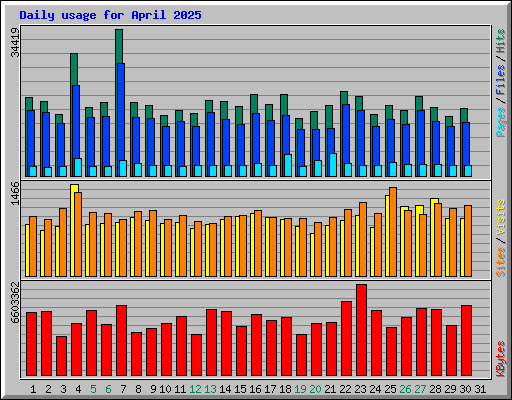Screen dimensions: 512x400
Task: Click green weekend day label 13
Action: (x=210, y=389)
